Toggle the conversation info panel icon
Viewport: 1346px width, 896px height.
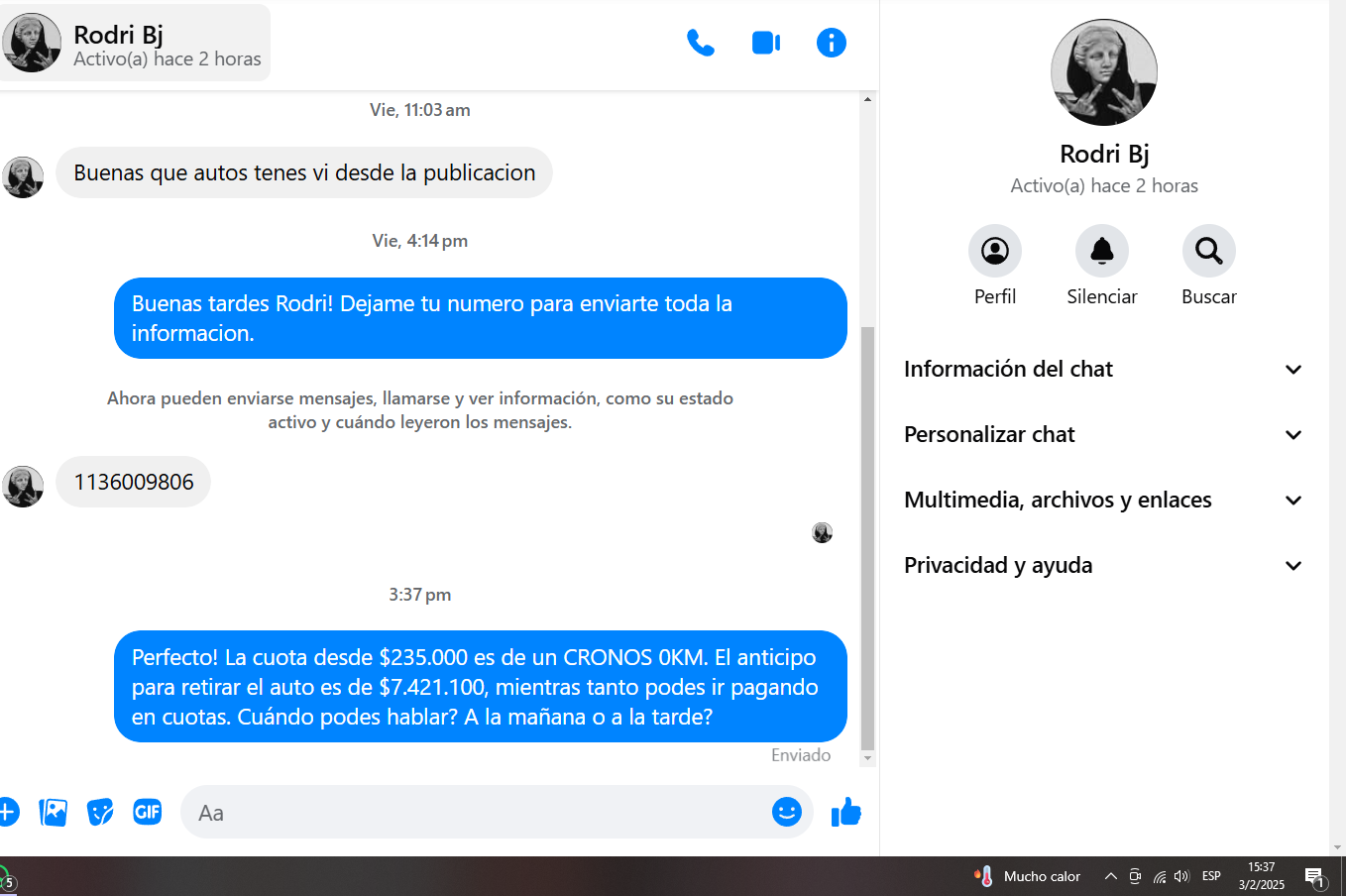pos(831,43)
